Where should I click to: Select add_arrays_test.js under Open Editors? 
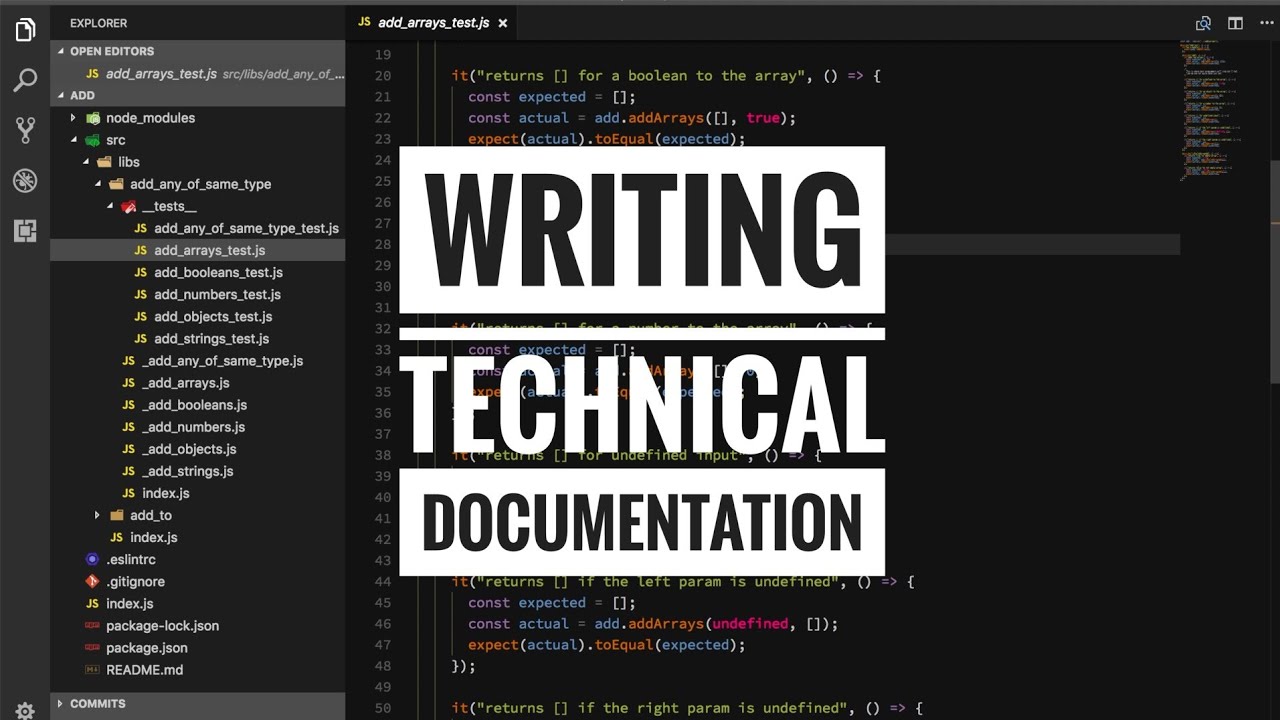point(198,74)
